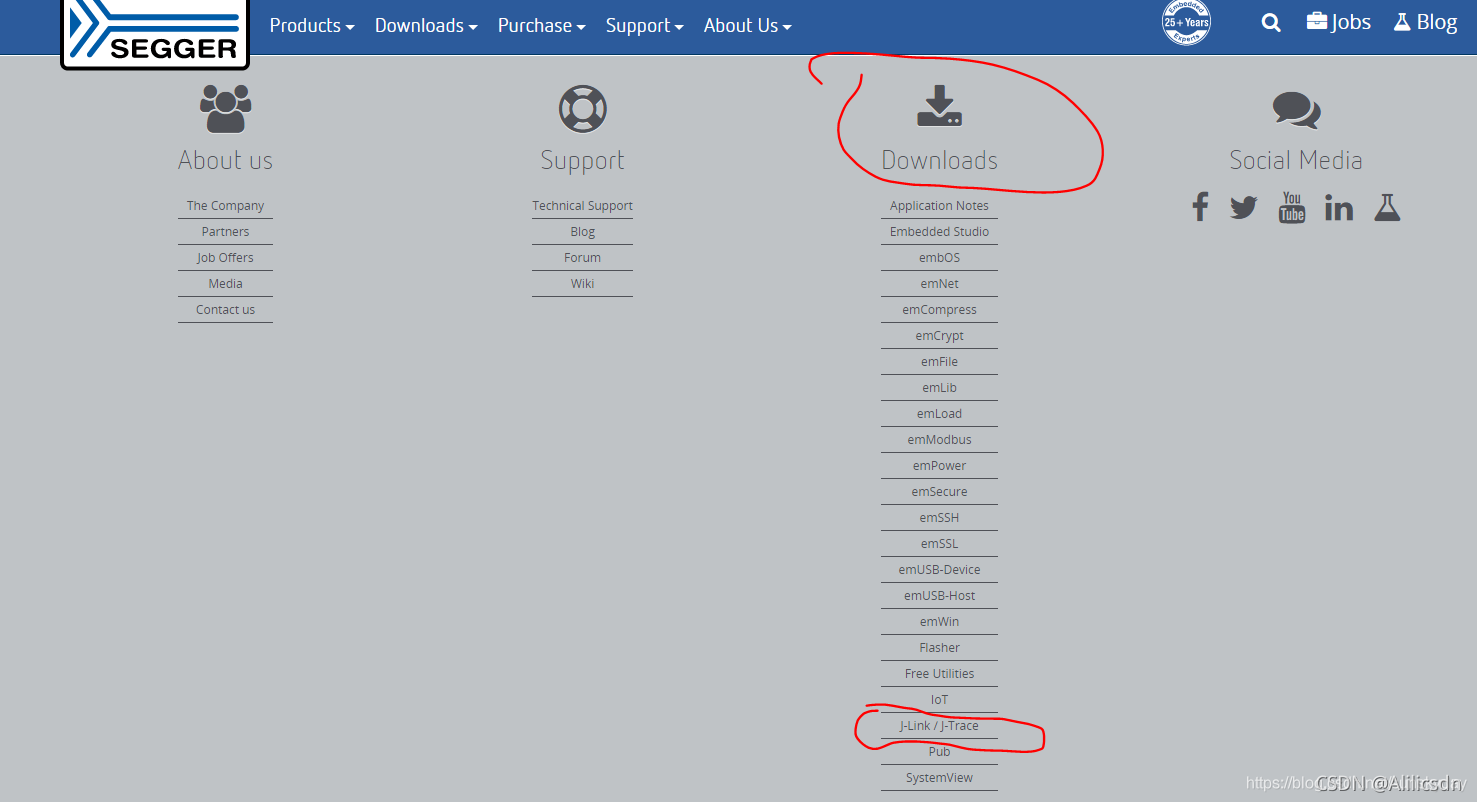Open the Blog link under Support
Image resolution: width=1477 pixels, height=802 pixels.
(x=582, y=232)
